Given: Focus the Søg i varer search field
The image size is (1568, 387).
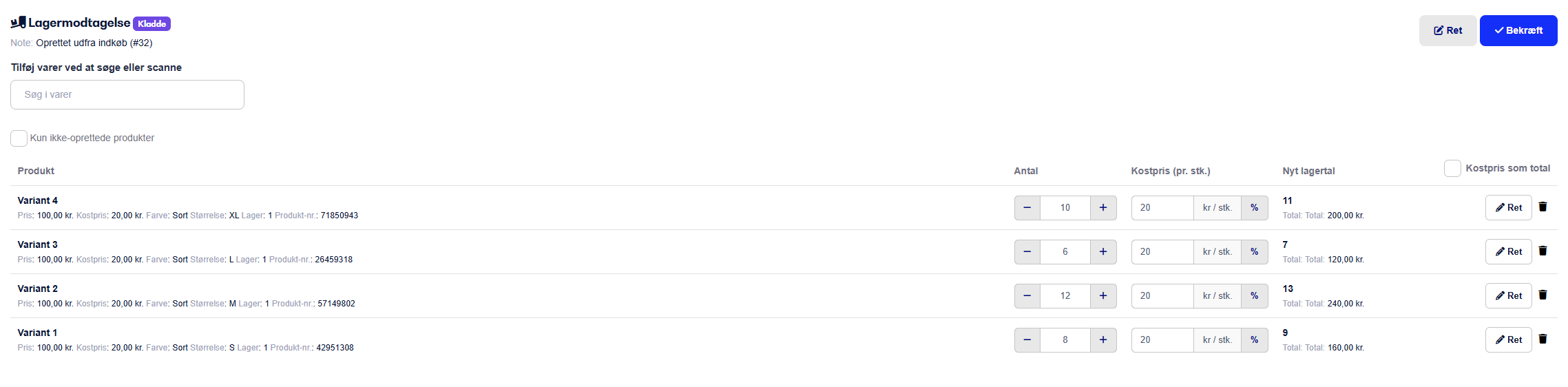Looking at the screenshot, I should click(127, 94).
